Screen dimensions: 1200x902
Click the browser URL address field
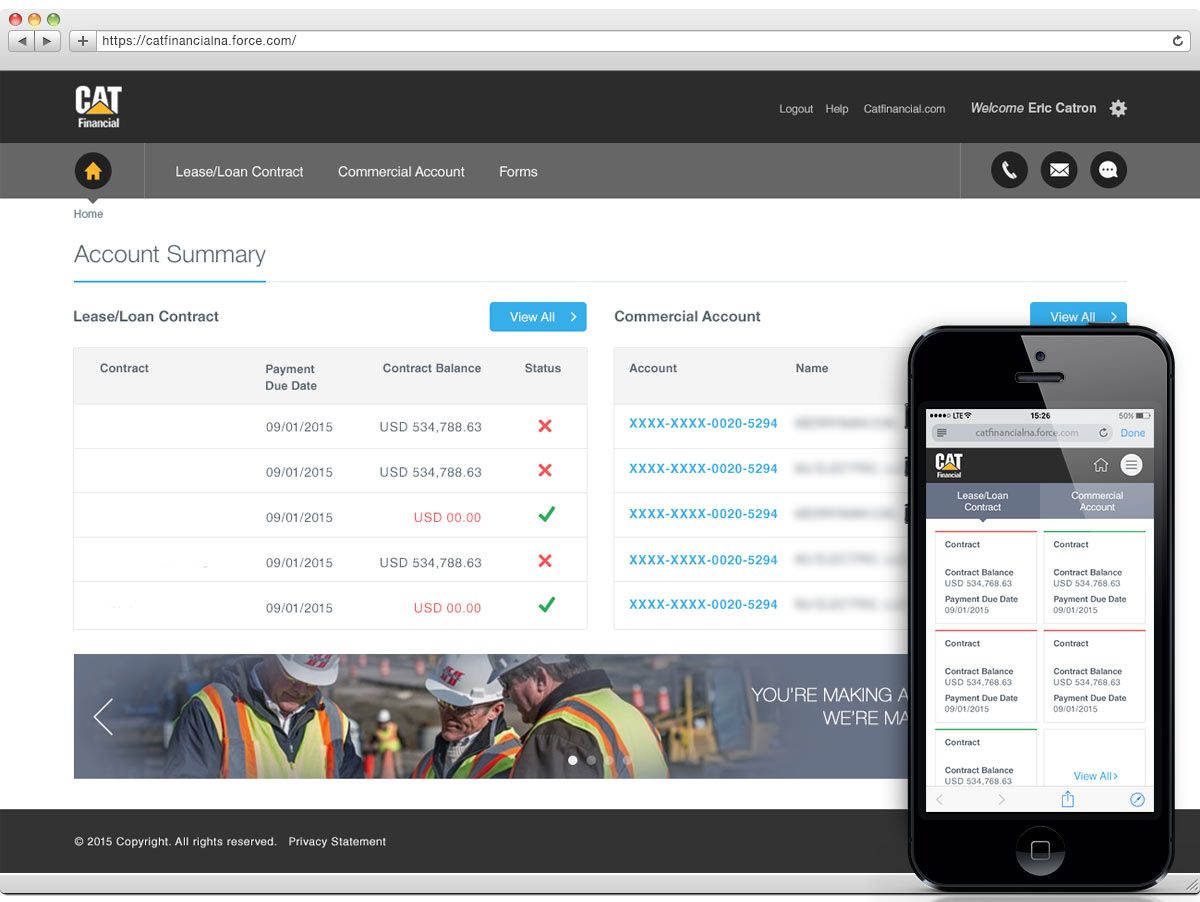[x=630, y=41]
